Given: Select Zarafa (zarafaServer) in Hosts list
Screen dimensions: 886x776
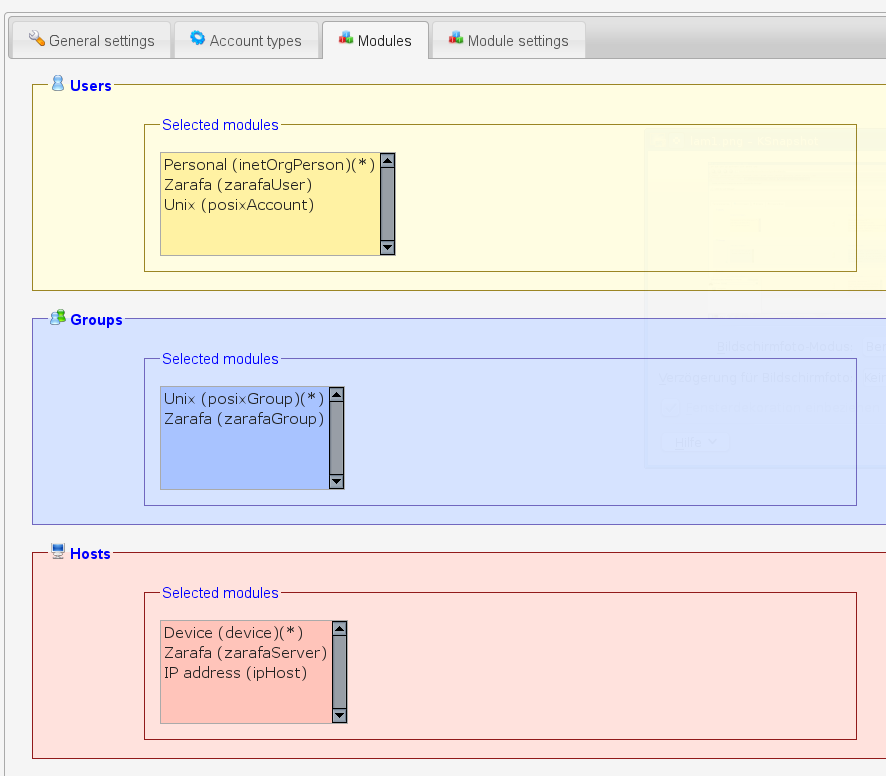Looking at the screenshot, I should pyautogui.click(x=245, y=653).
